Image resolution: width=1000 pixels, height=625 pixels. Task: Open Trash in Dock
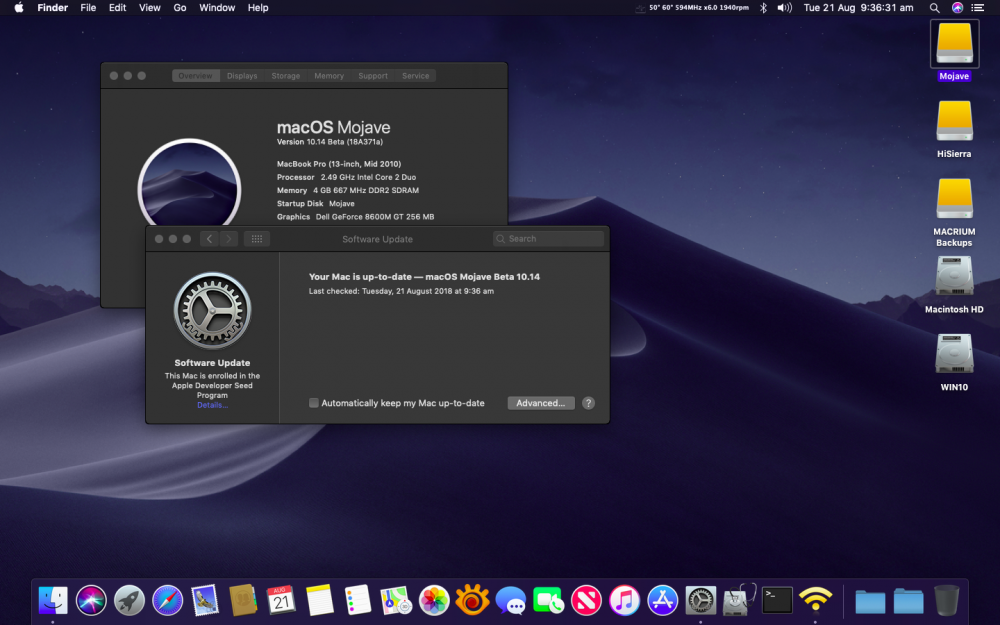[x=946, y=600]
